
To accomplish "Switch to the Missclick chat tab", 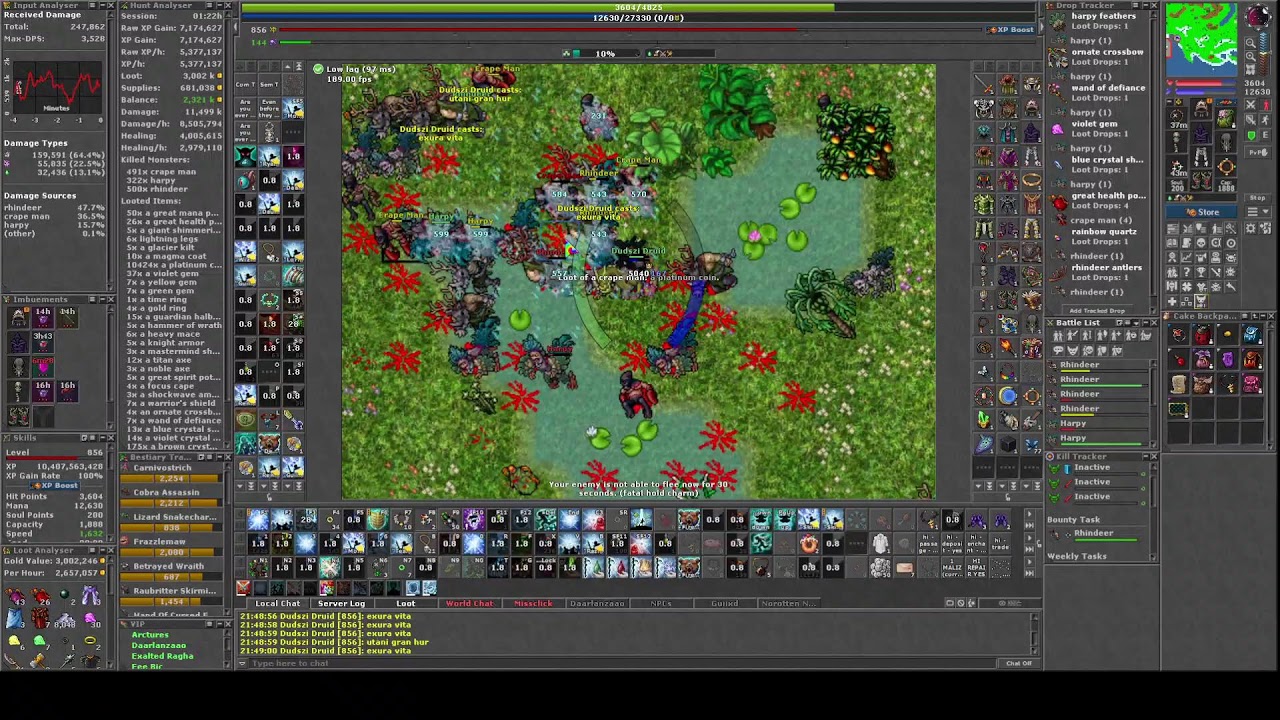I will [x=533, y=603].
